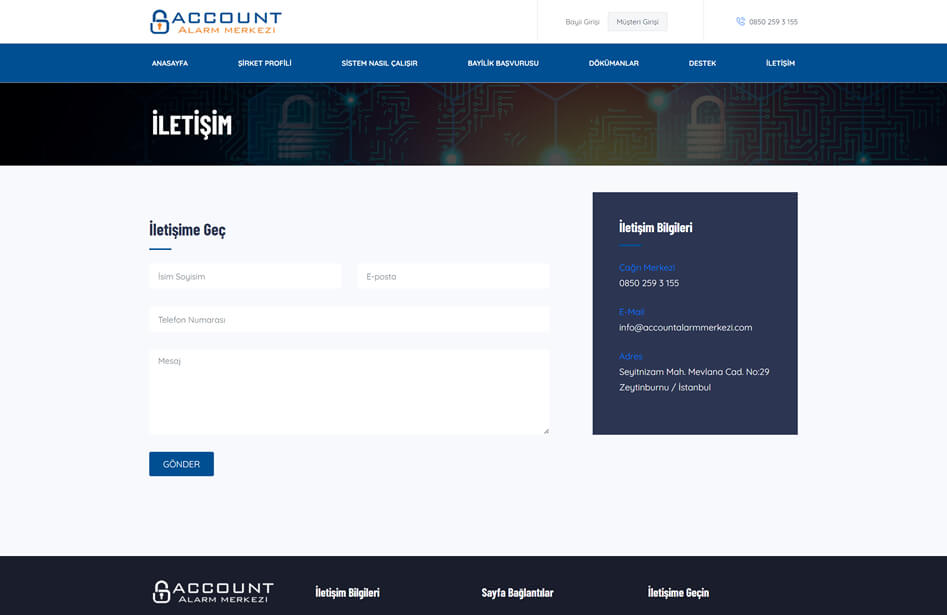Click into the E-posta field
Viewport: 947px width, 615px height.
(453, 276)
